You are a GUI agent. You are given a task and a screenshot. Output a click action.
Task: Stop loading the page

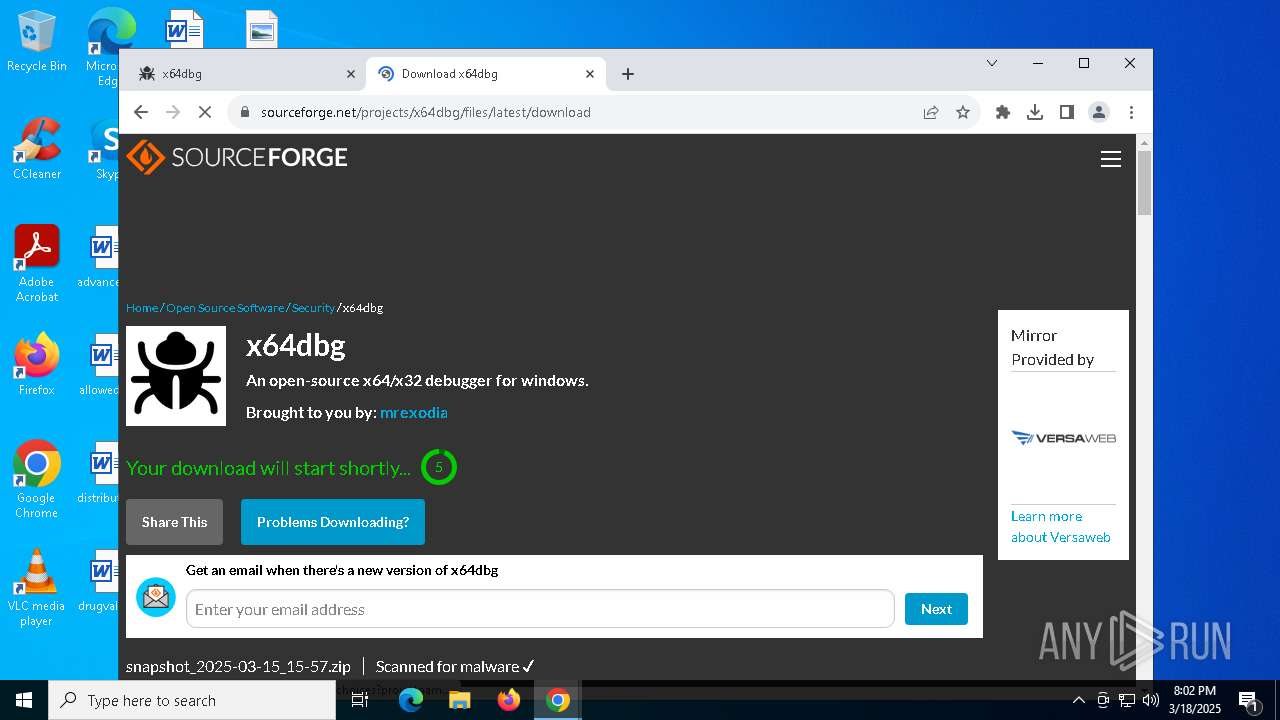point(205,112)
